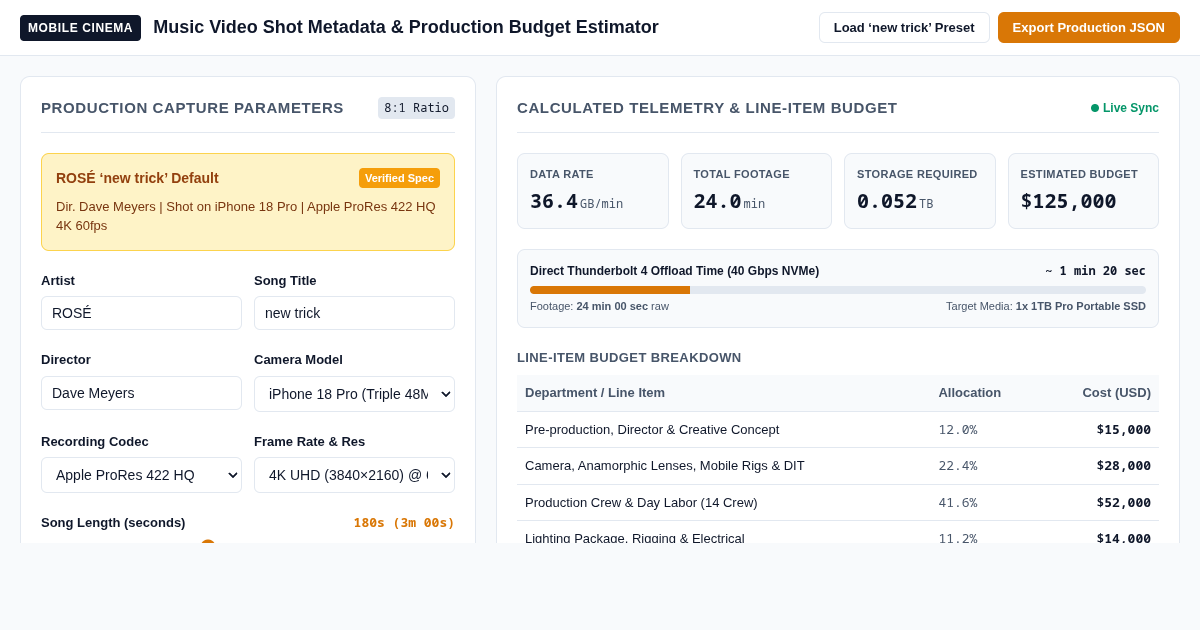1200x630 pixels.
Task: Open the Frame Rate & Res dropdown
Action: point(354,475)
